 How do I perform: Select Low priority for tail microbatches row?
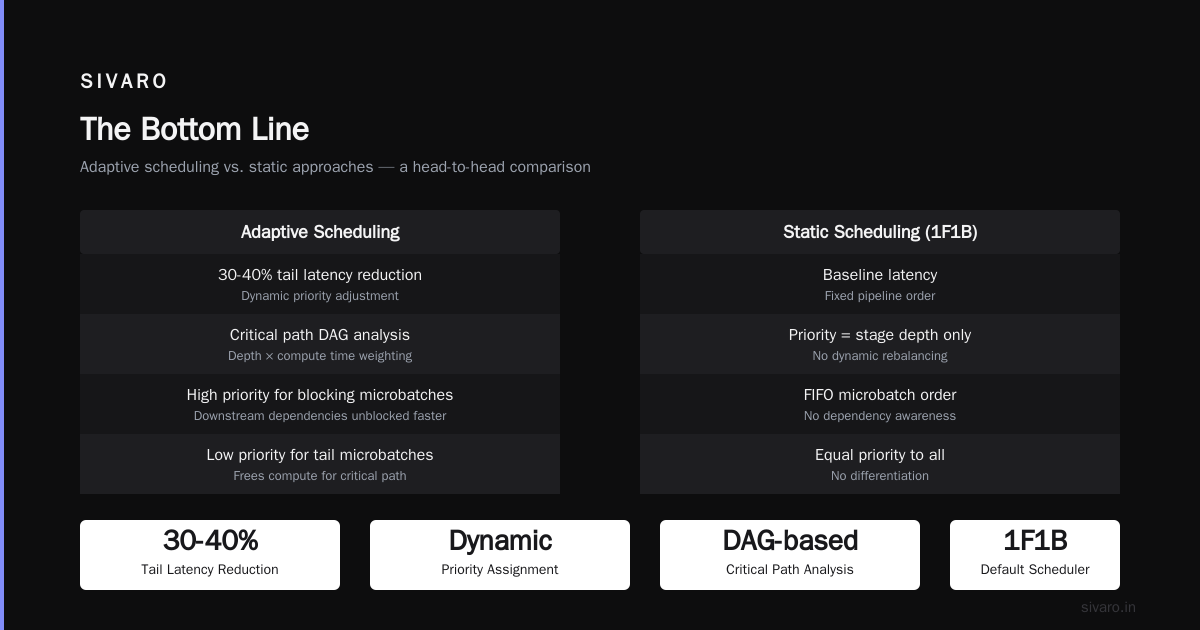pyautogui.click(x=320, y=464)
